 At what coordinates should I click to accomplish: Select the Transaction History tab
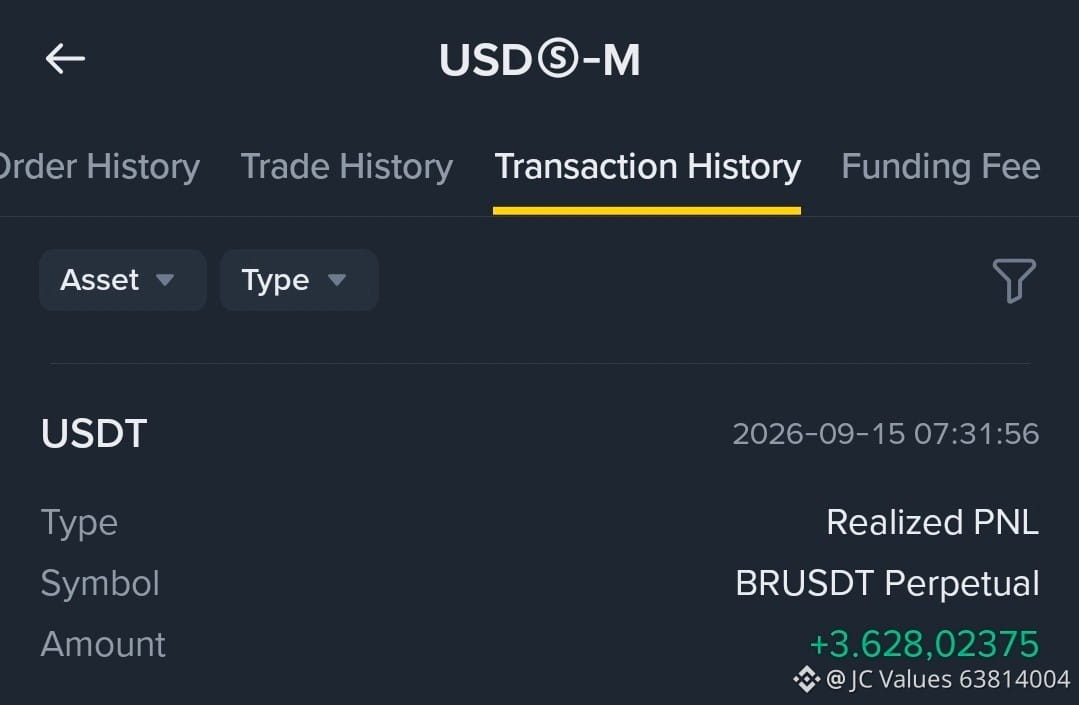point(648,167)
